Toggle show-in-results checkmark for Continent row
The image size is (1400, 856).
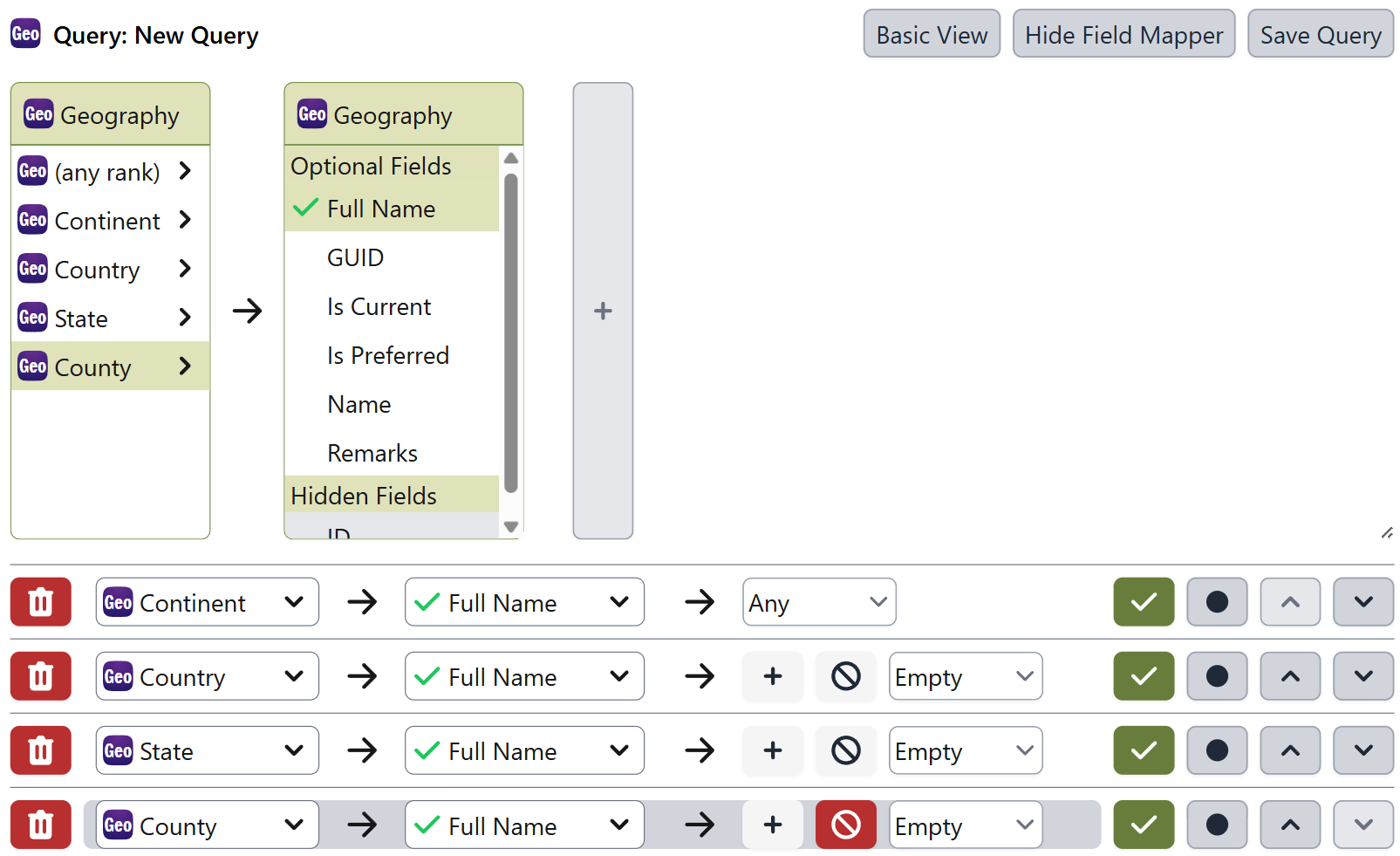(1144, 602)
